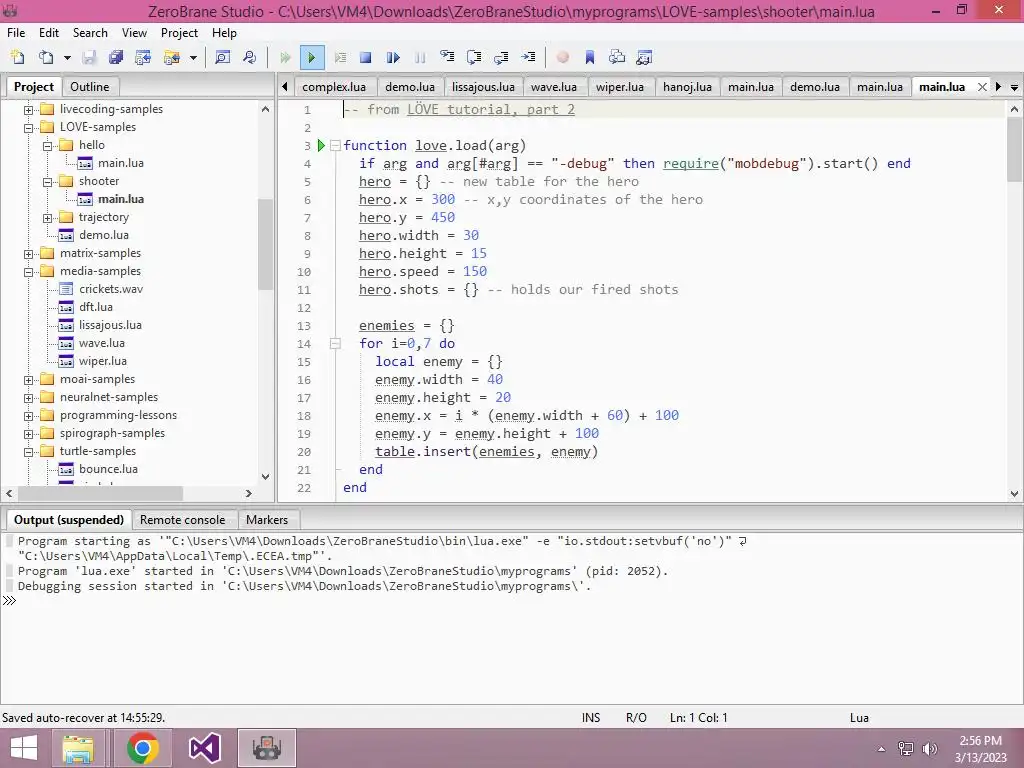The image size is (1024, 768).
Task: Open the project directory toolbar icon
Action: pos(144,57)
